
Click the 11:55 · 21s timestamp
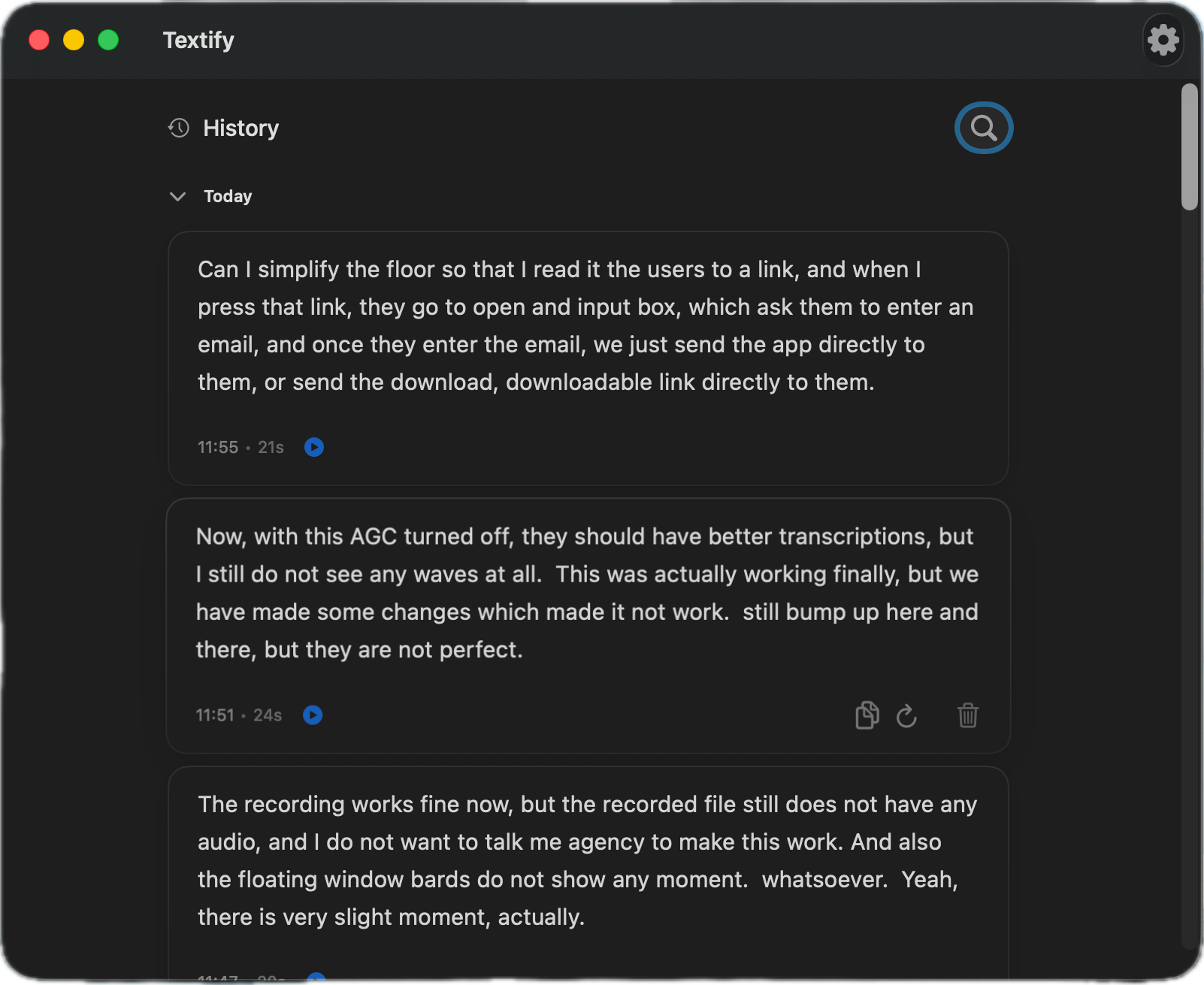coord(240,447)
